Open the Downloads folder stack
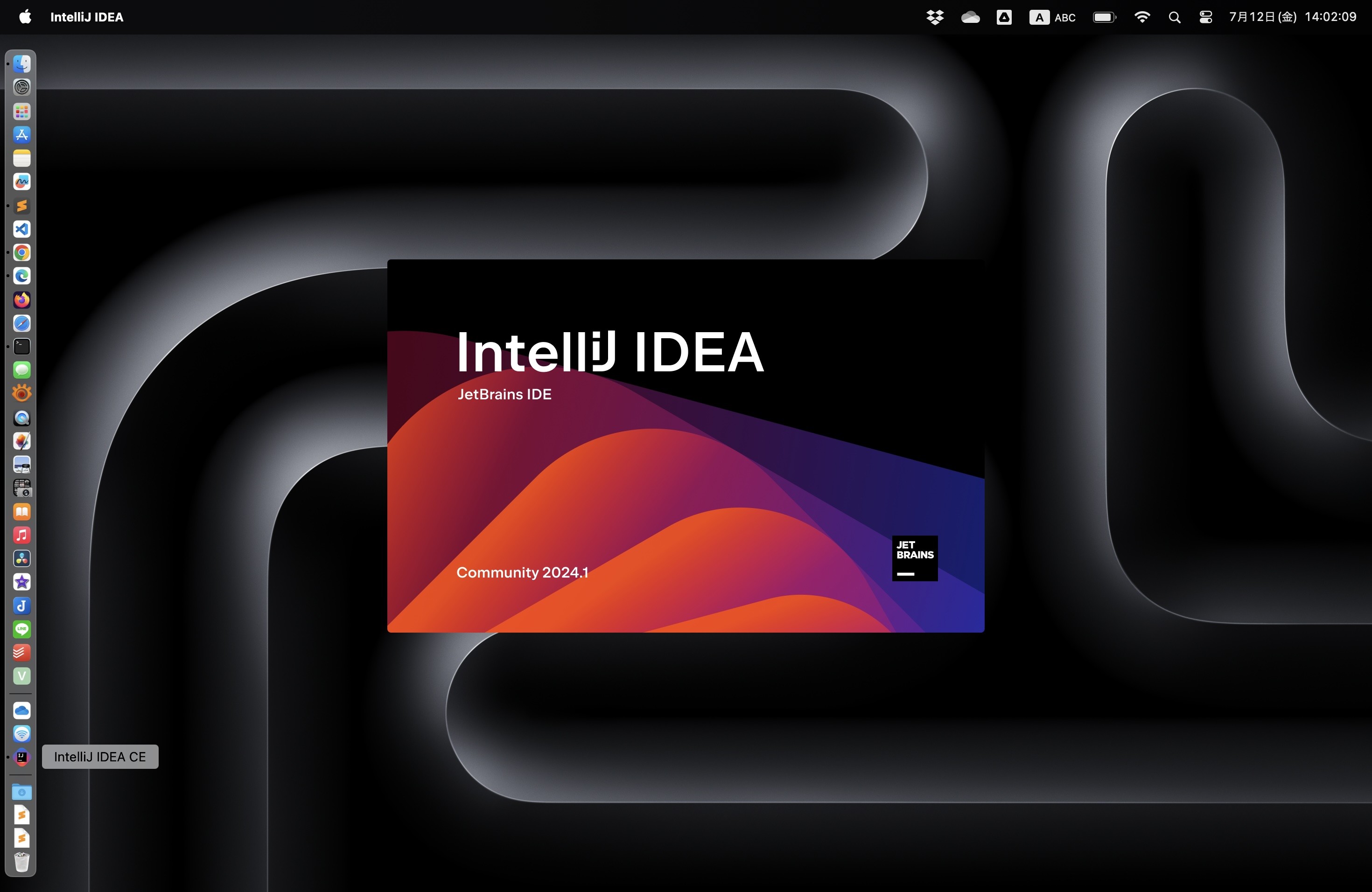Screen dimensions: 1372x892 [x=22, y=792]
